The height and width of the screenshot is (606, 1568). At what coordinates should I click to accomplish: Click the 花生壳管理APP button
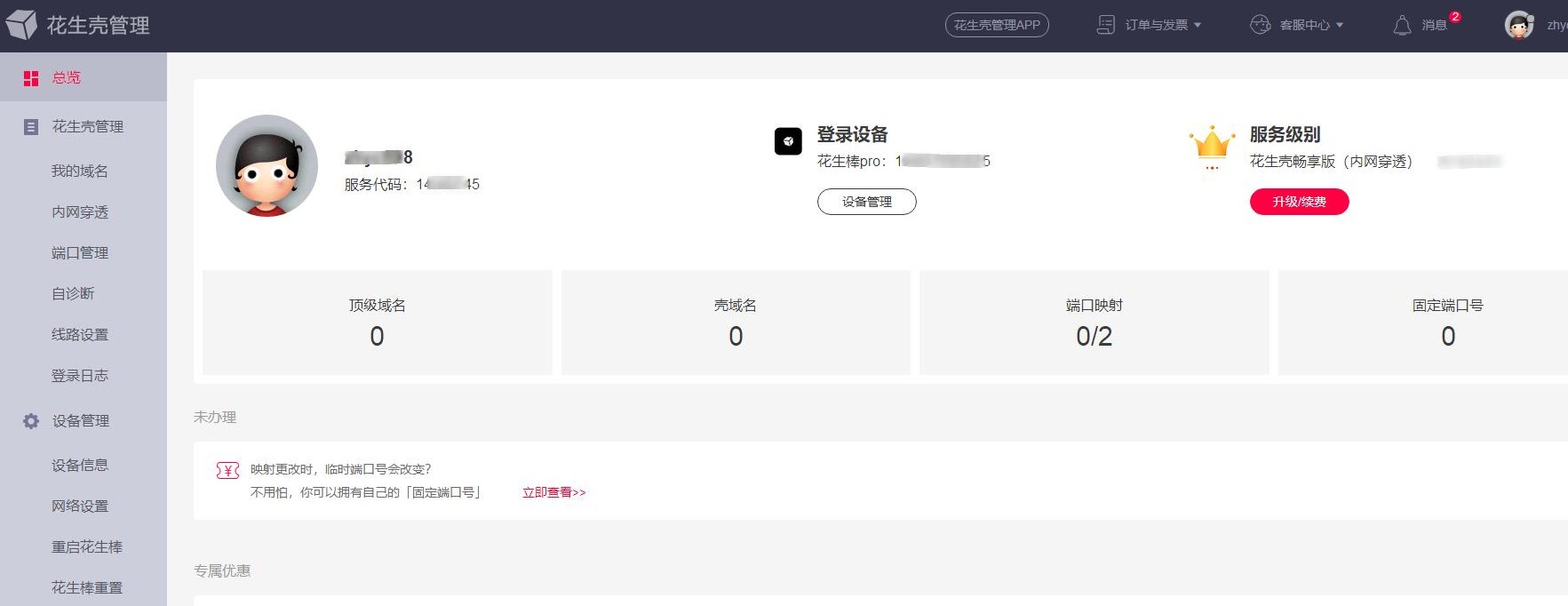[997, 25]
